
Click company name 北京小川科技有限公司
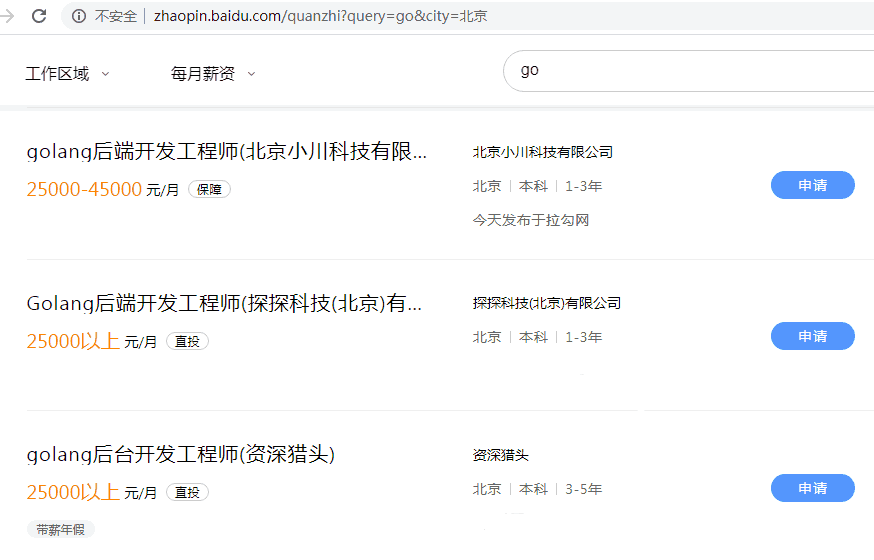click(x=542, y=152)
